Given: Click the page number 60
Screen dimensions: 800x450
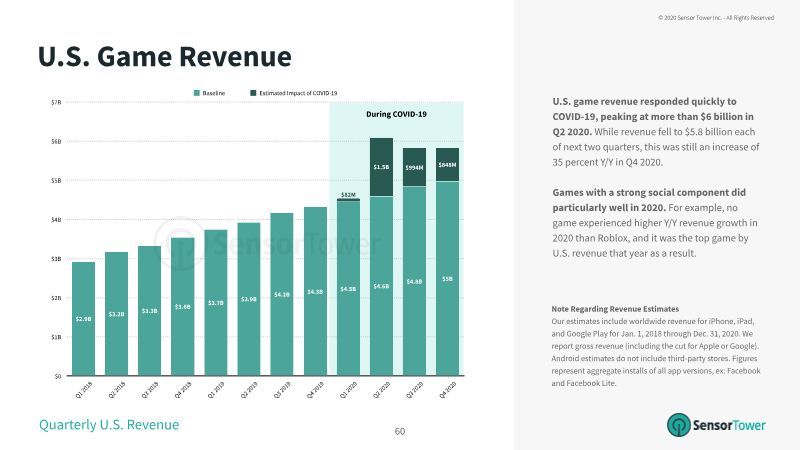Looking at the screenshot, I should tap(400, 432).
